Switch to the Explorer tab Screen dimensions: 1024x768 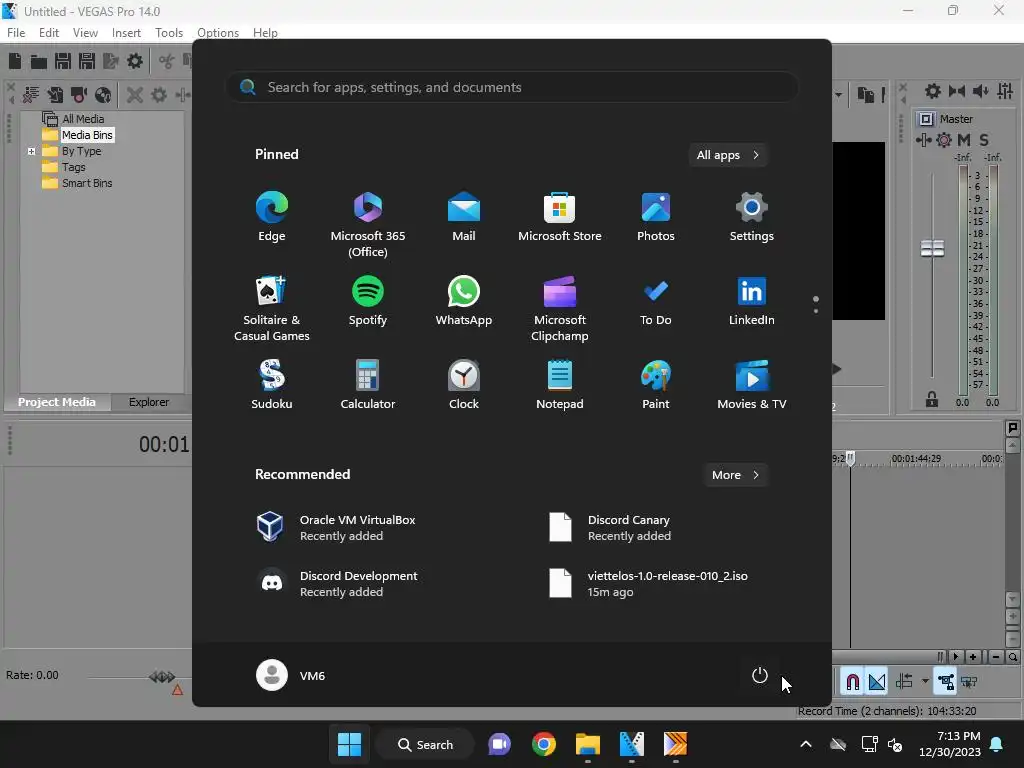pyautogui.click(x=149, y=402)
